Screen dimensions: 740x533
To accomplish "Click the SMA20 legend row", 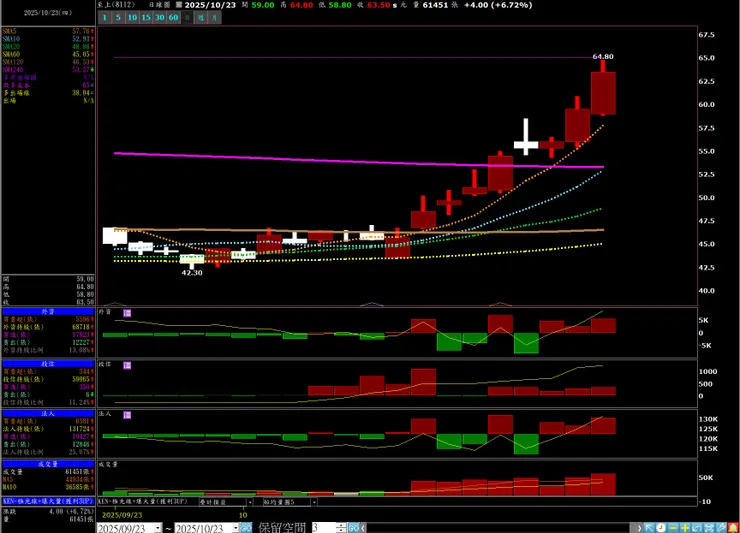I will (x=48, y=47).
